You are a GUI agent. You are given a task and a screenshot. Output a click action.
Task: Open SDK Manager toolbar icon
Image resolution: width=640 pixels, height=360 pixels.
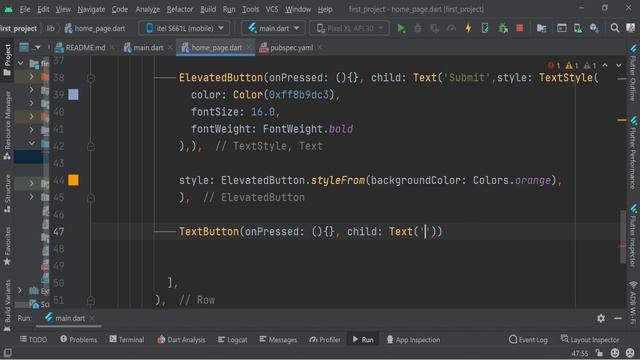tap(594, 28)
